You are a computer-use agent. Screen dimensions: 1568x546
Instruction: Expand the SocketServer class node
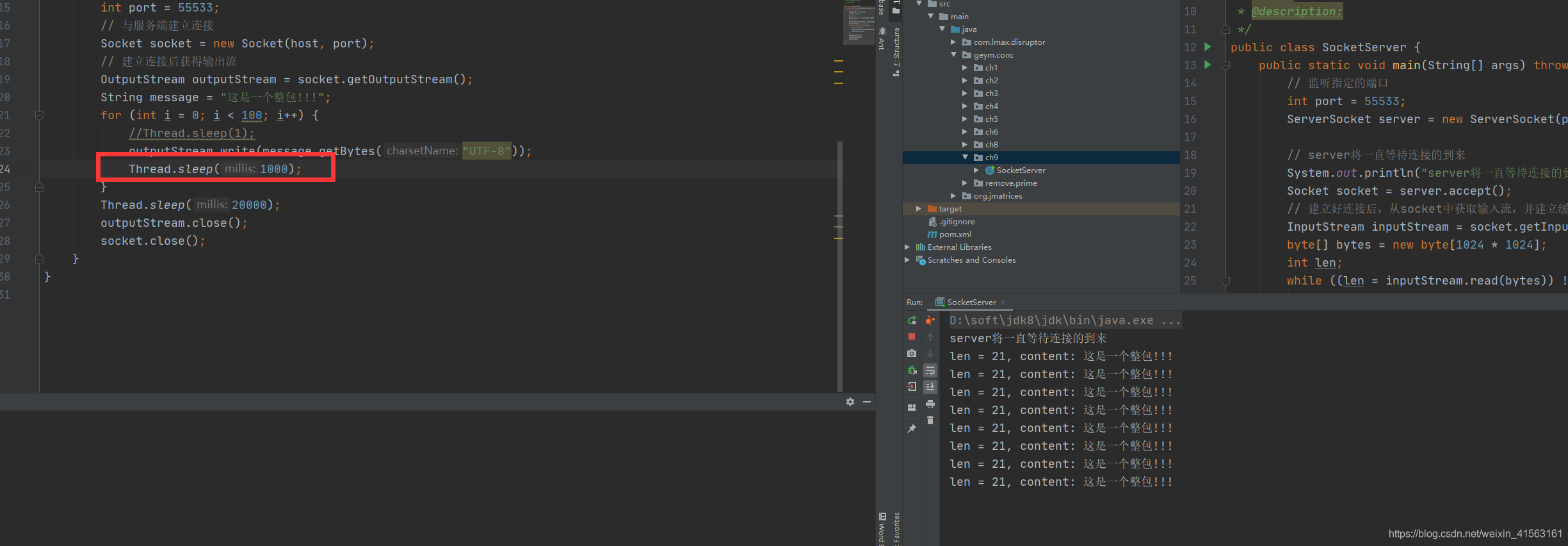tap(976, 170)
